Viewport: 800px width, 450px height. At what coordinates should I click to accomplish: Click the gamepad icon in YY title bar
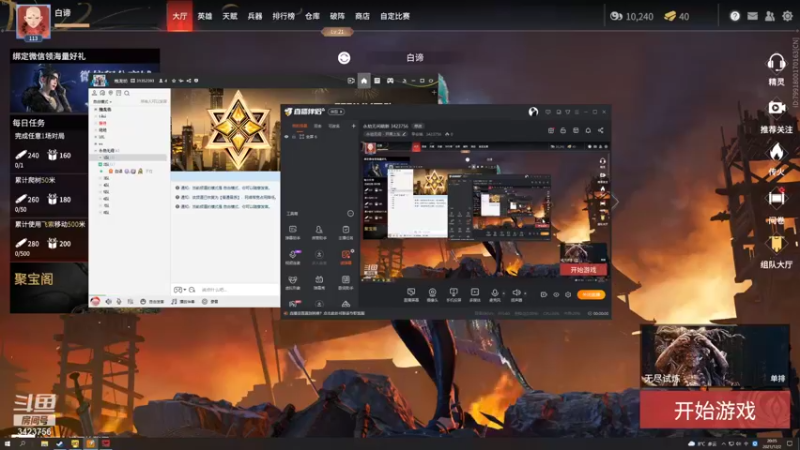(390, 81)
